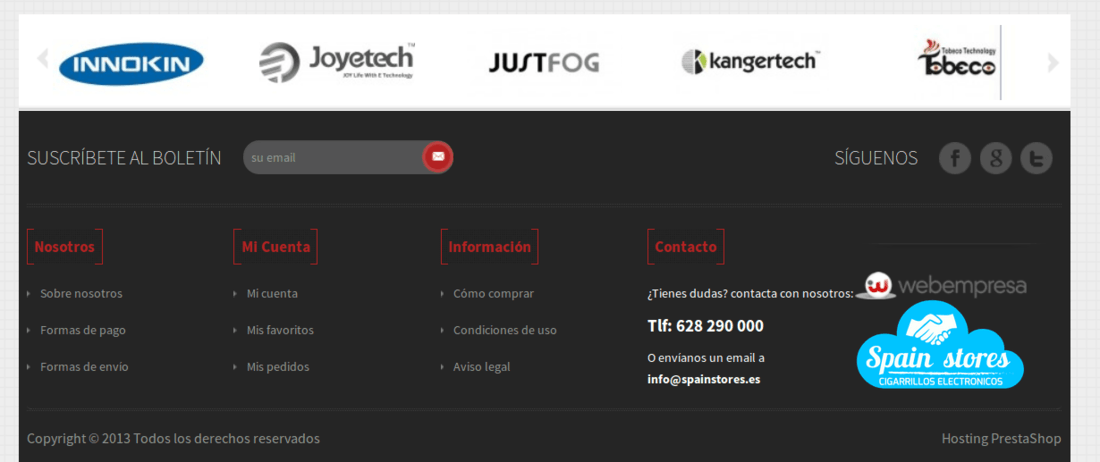1100x462 pixels.
Task: Open the Aviso legal link
Action: (x=481, y=367)
